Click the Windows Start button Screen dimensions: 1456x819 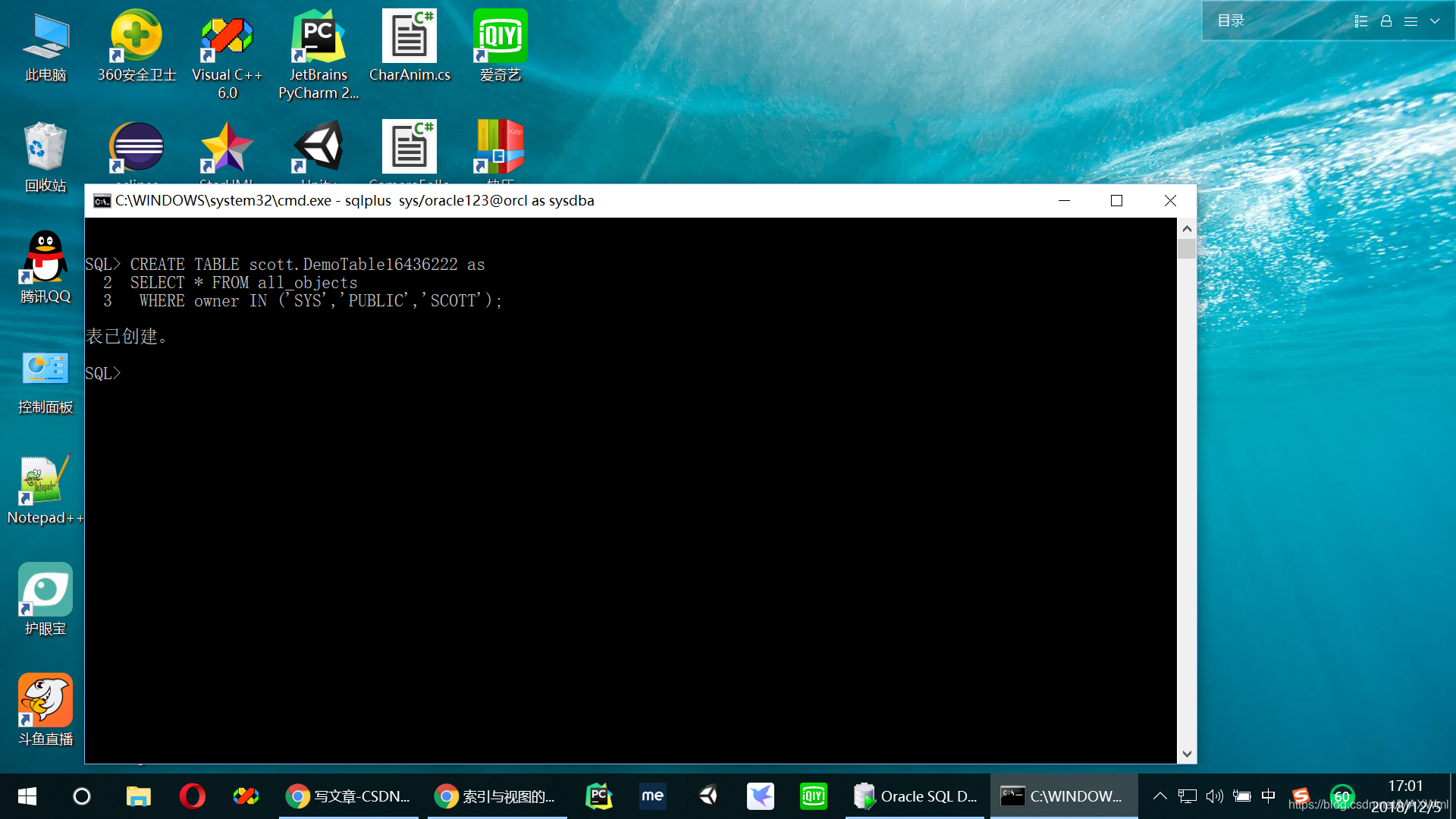pyautogui.click(x=27, y=796)
